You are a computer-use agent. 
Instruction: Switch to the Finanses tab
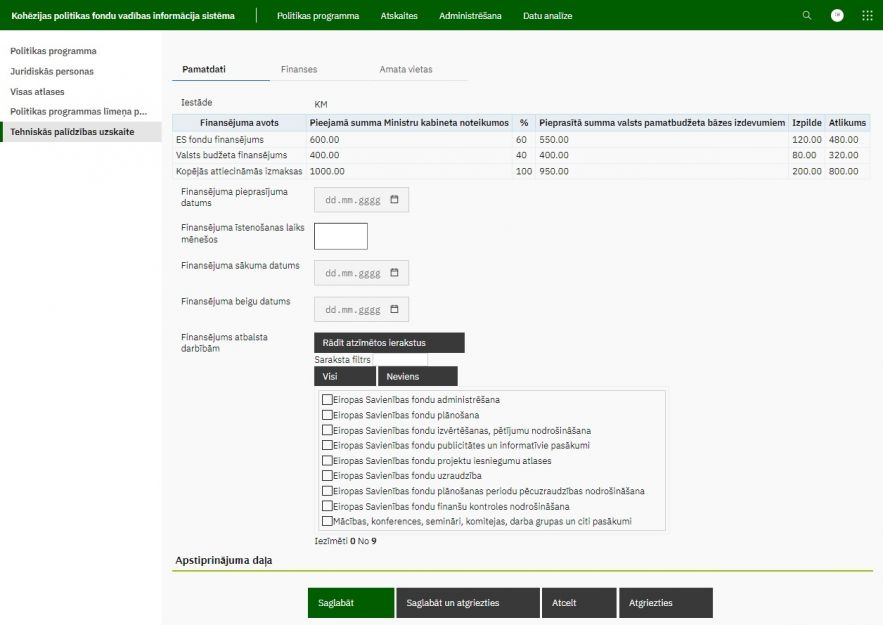(x=299, y=69)
